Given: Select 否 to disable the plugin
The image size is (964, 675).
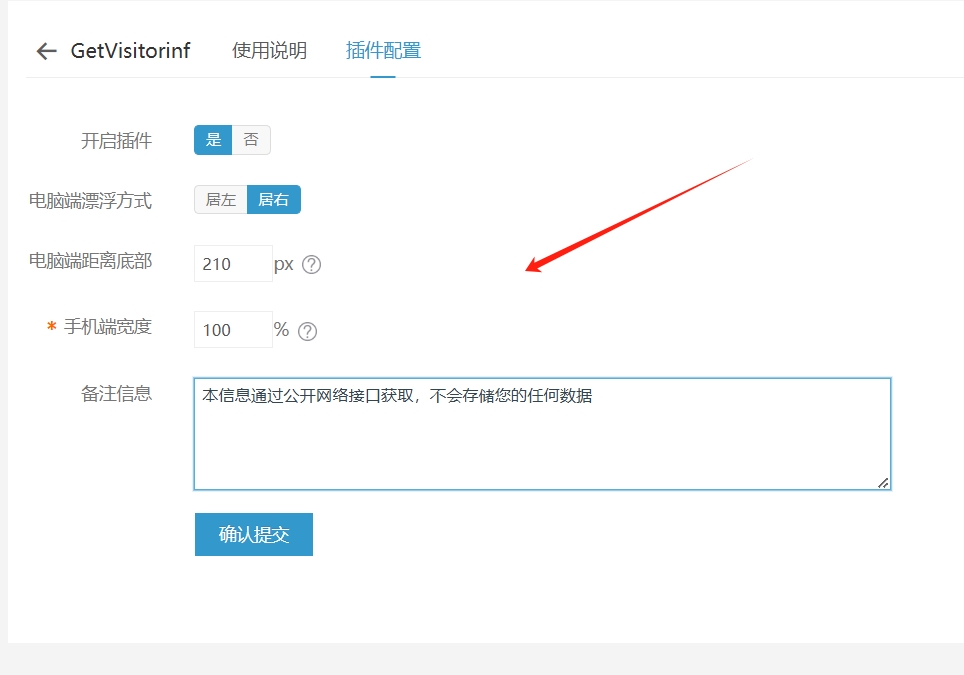Looking at the screenshot, I should (251, 140).
